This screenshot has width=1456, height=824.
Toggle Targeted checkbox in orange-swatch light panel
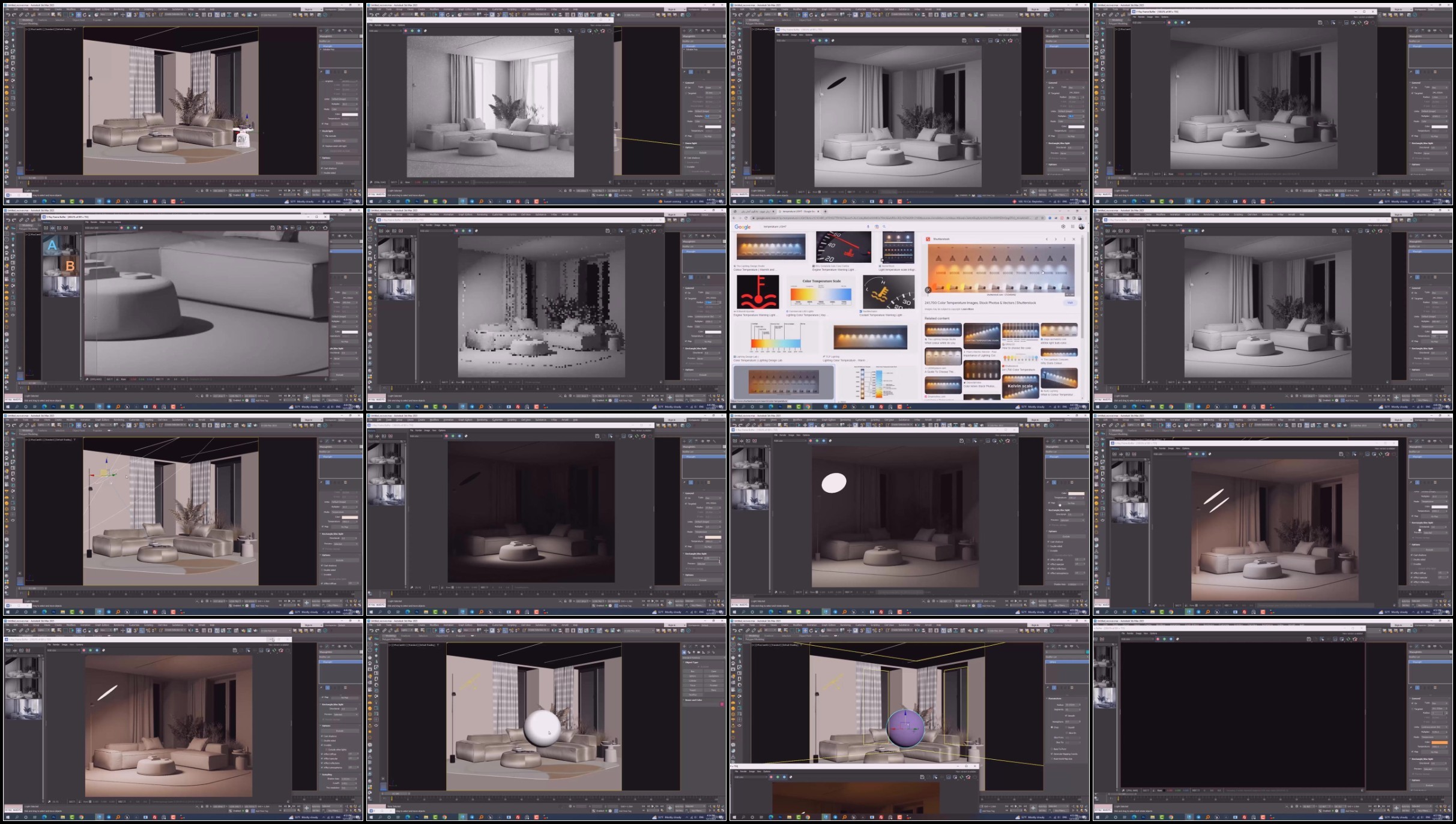pyautogui.click(x=1412, y=709)
